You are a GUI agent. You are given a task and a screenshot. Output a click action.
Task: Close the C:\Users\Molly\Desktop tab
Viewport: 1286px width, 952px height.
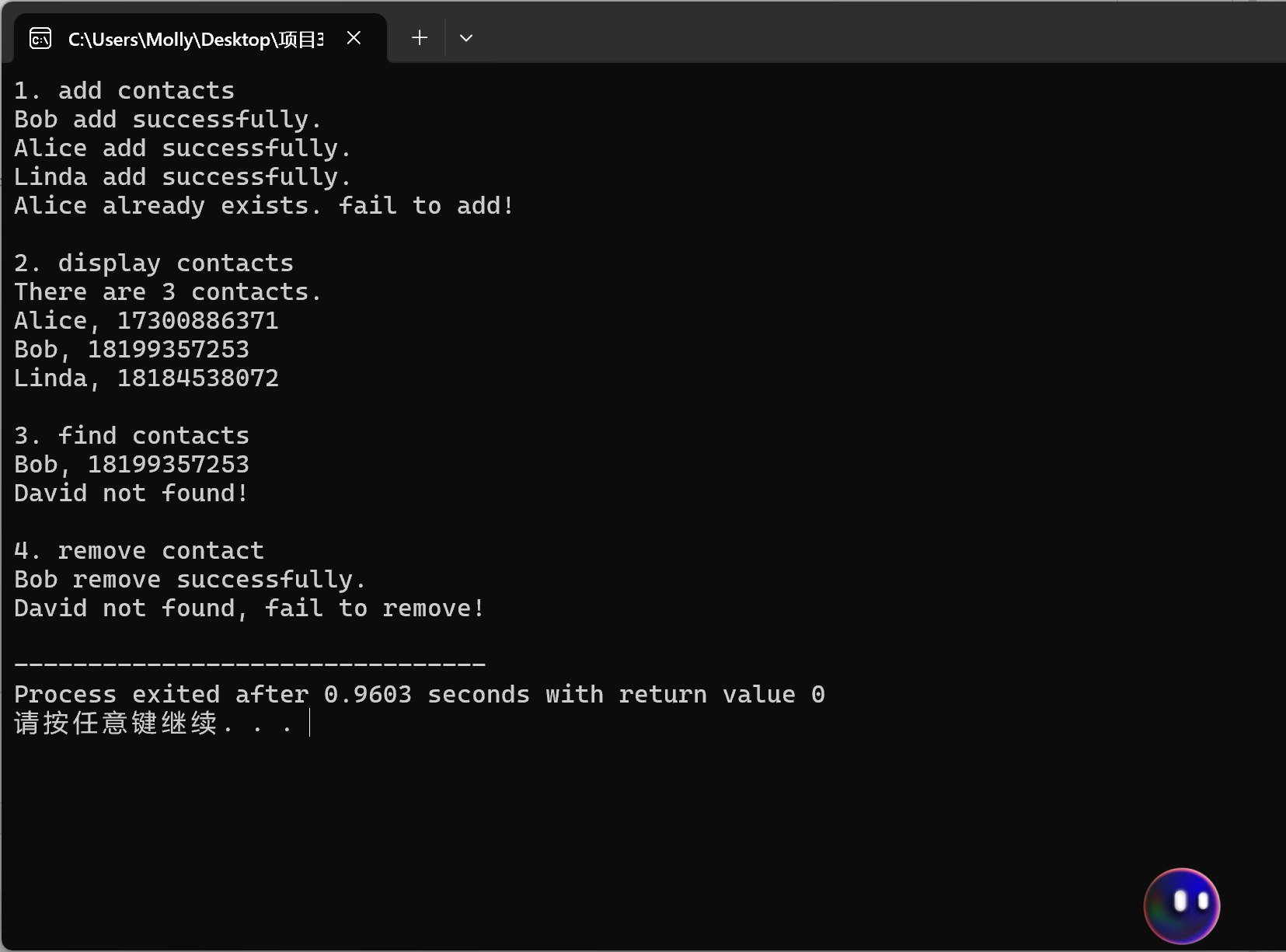(x=354, y=38)
